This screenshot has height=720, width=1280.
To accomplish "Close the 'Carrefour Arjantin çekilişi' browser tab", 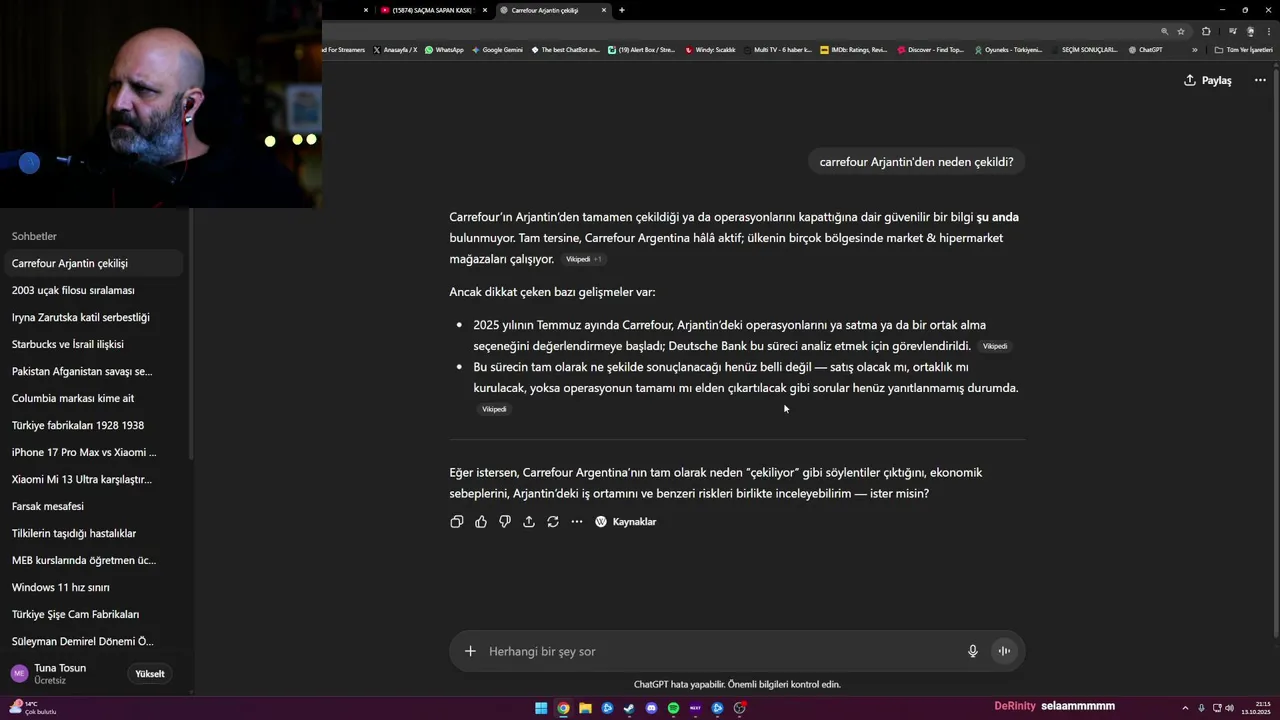I will [604, 10].
